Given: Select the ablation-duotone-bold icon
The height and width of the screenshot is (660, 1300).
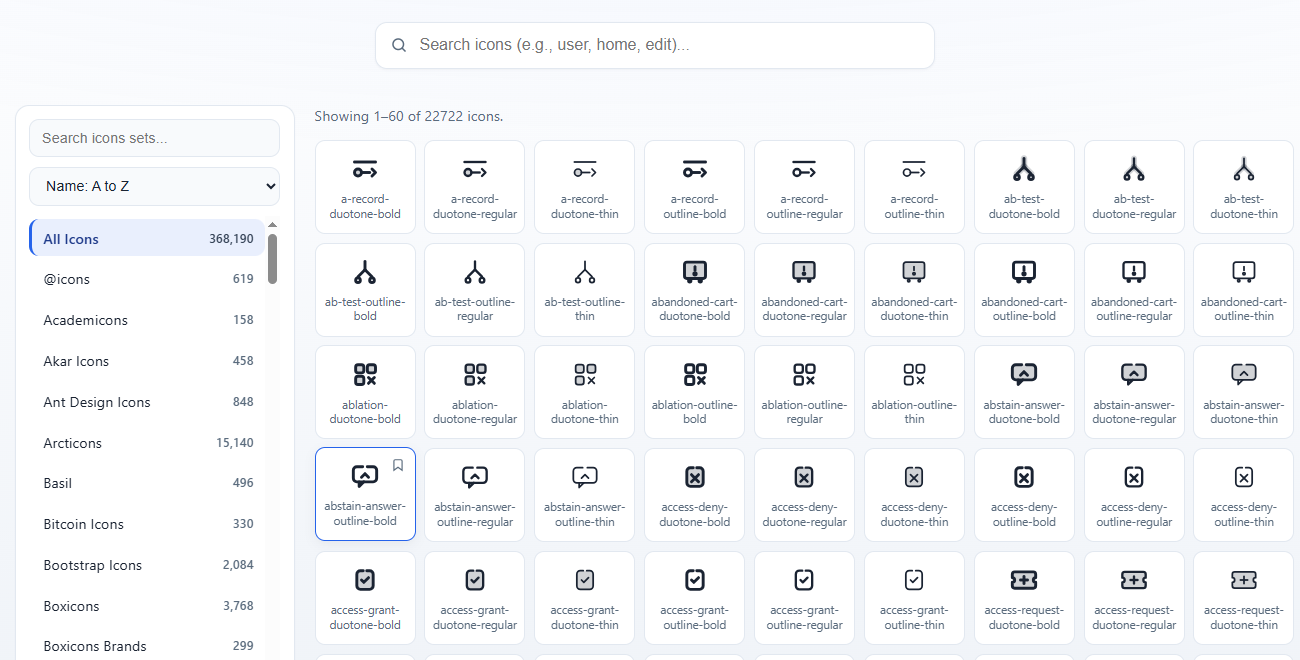Looking at the screenshot, I should click(365, 392).
